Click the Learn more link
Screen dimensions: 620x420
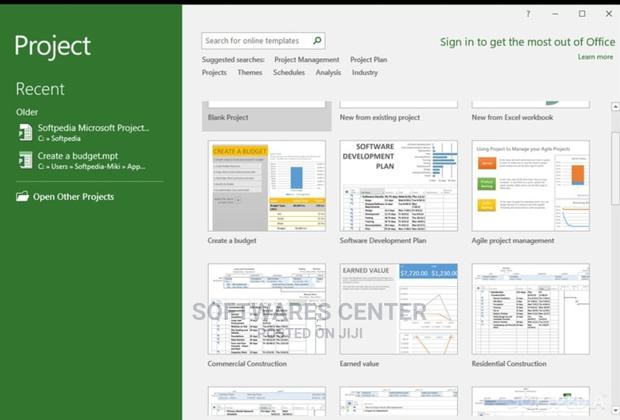pyautogui.click(x=595, y=57)
